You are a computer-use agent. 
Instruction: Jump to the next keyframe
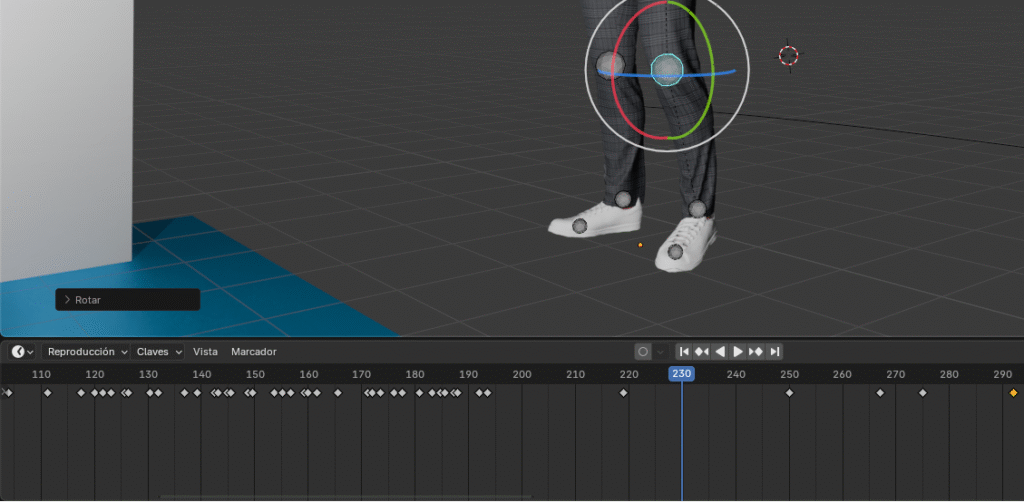[756, 352]
